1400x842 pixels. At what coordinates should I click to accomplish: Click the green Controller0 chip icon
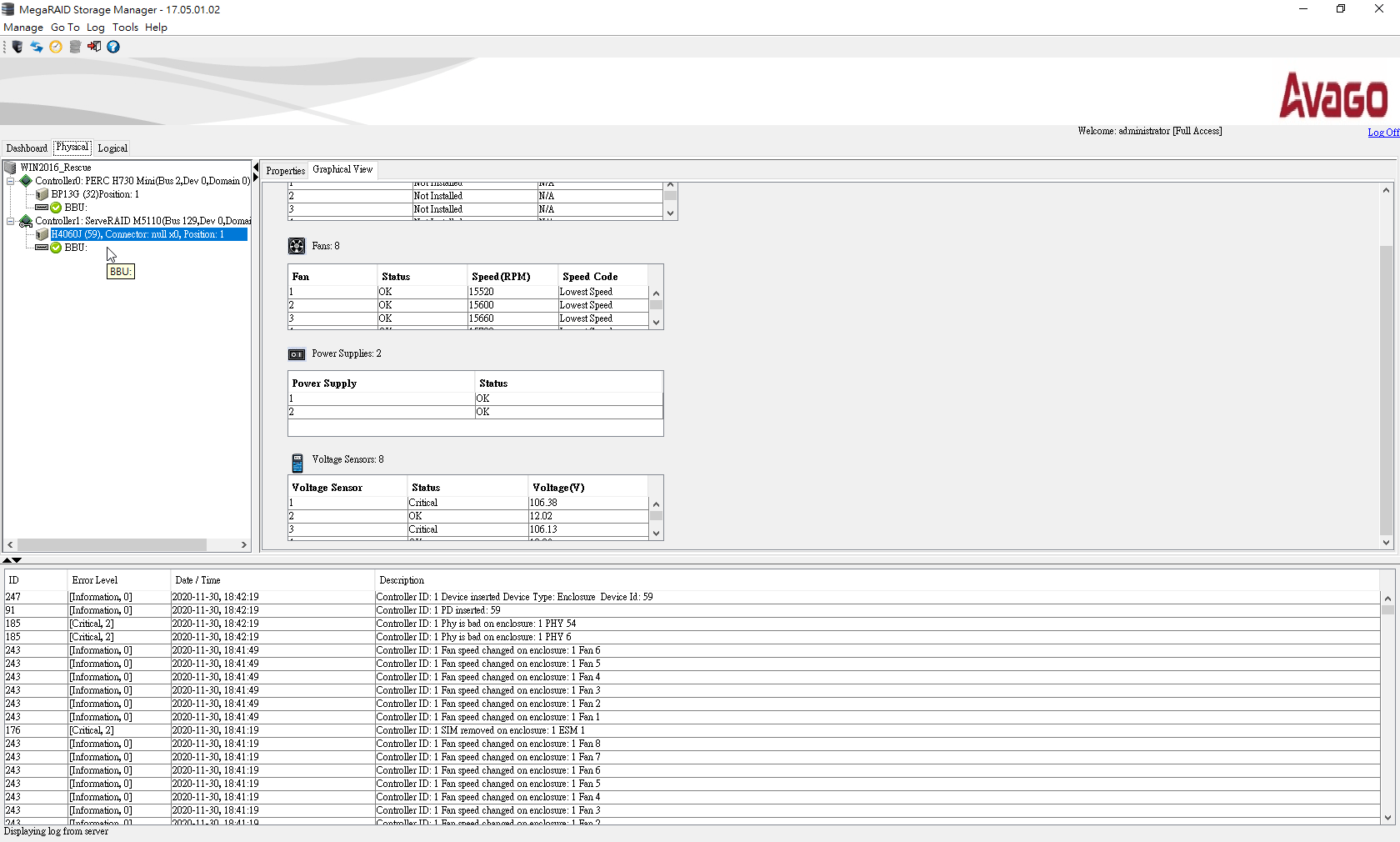26,181
